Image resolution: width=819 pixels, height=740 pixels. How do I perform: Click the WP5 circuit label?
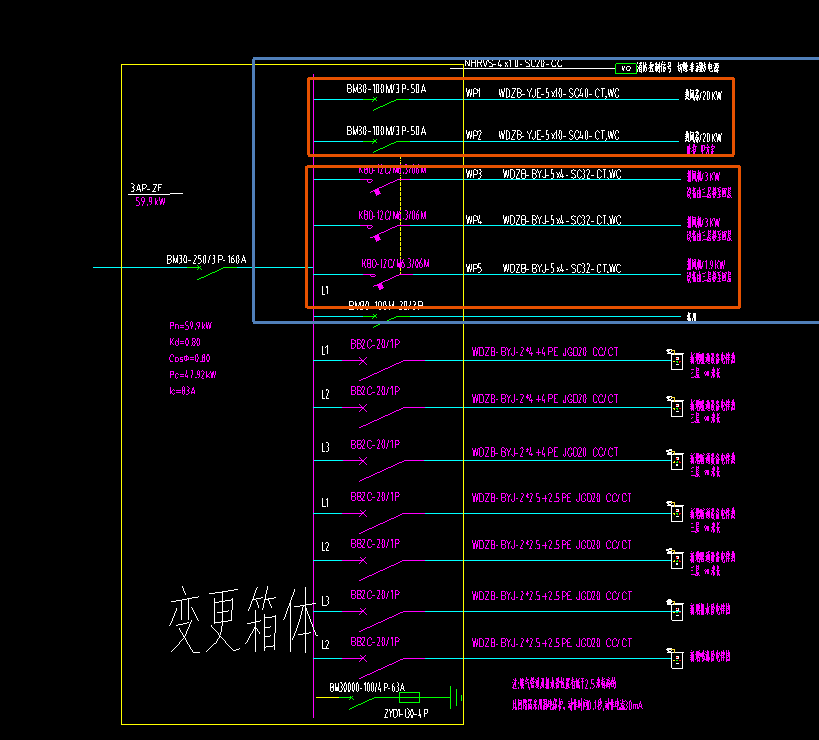pyautogui.click(x=474, y=268)
